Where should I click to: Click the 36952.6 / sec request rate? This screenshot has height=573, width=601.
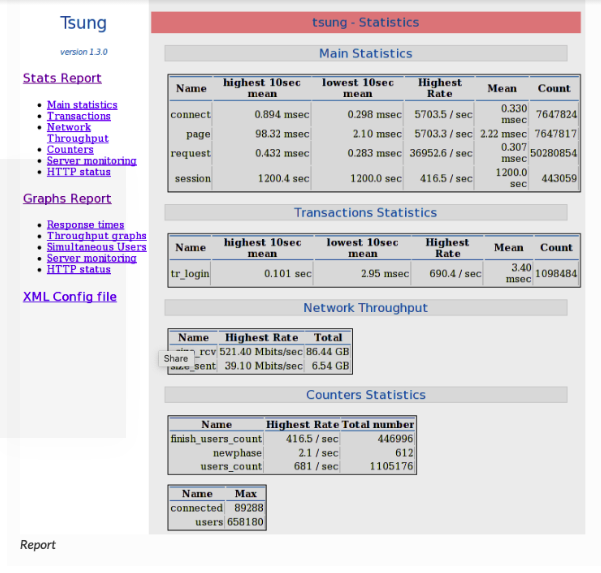tap(441, 153)
